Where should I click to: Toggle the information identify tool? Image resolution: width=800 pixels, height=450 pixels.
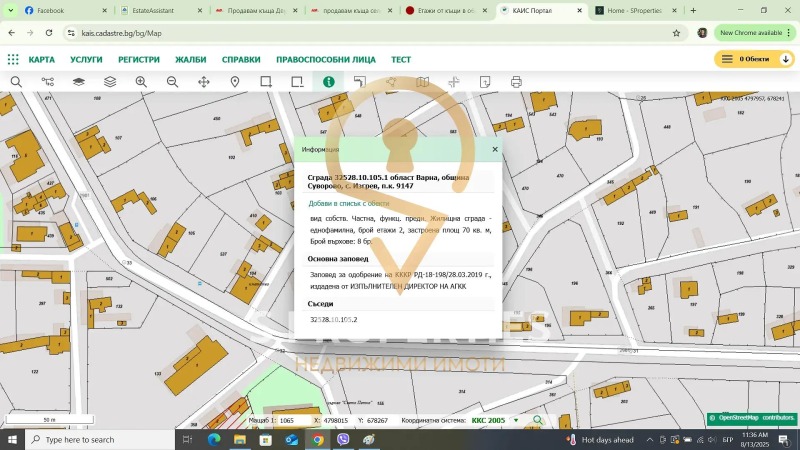tap(328, 82)
